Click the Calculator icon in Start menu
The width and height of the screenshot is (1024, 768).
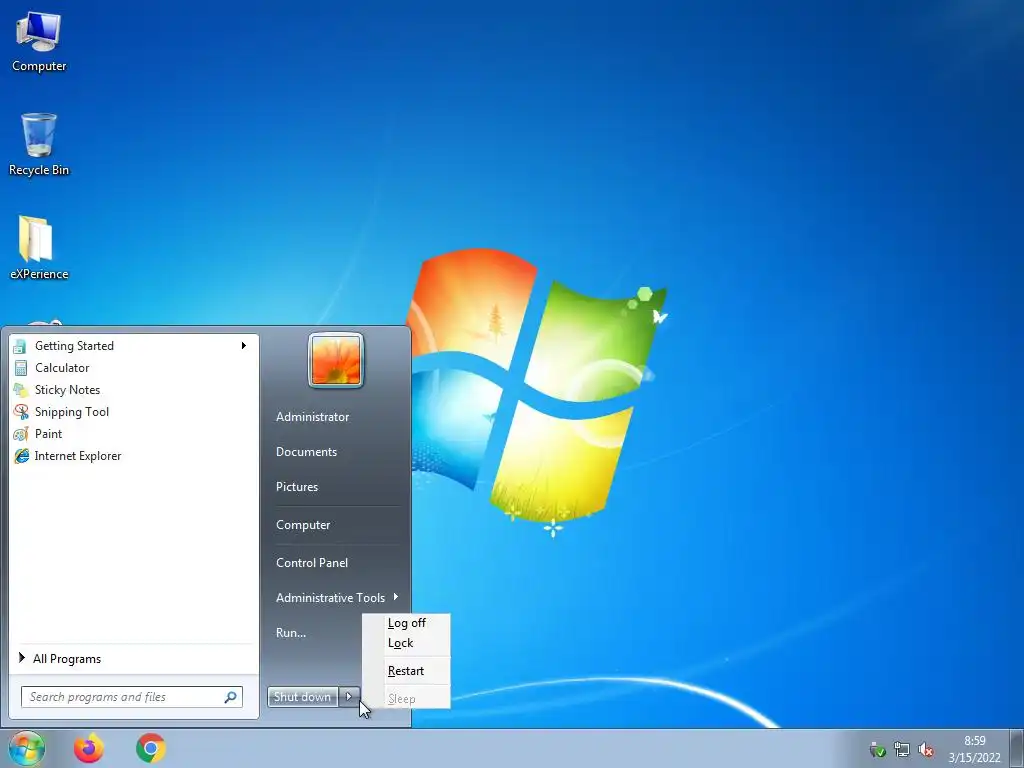[21, 368]
